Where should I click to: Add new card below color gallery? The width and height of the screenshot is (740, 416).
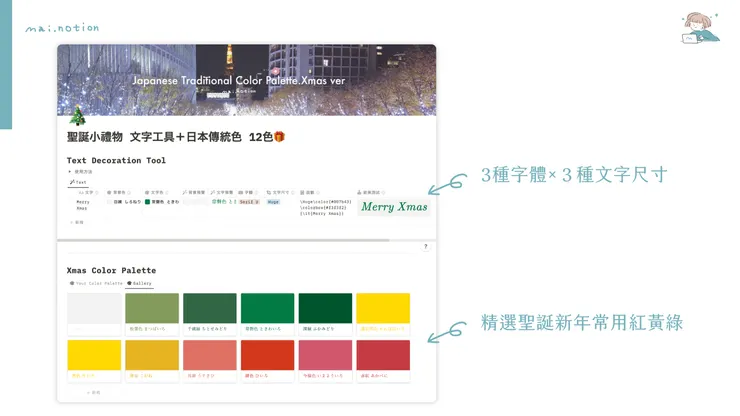tap(93, 392)
